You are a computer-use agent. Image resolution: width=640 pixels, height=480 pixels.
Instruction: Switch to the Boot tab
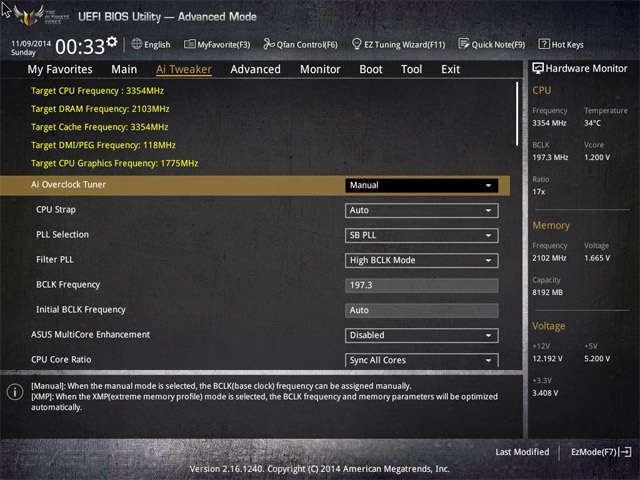coord(371,69)
